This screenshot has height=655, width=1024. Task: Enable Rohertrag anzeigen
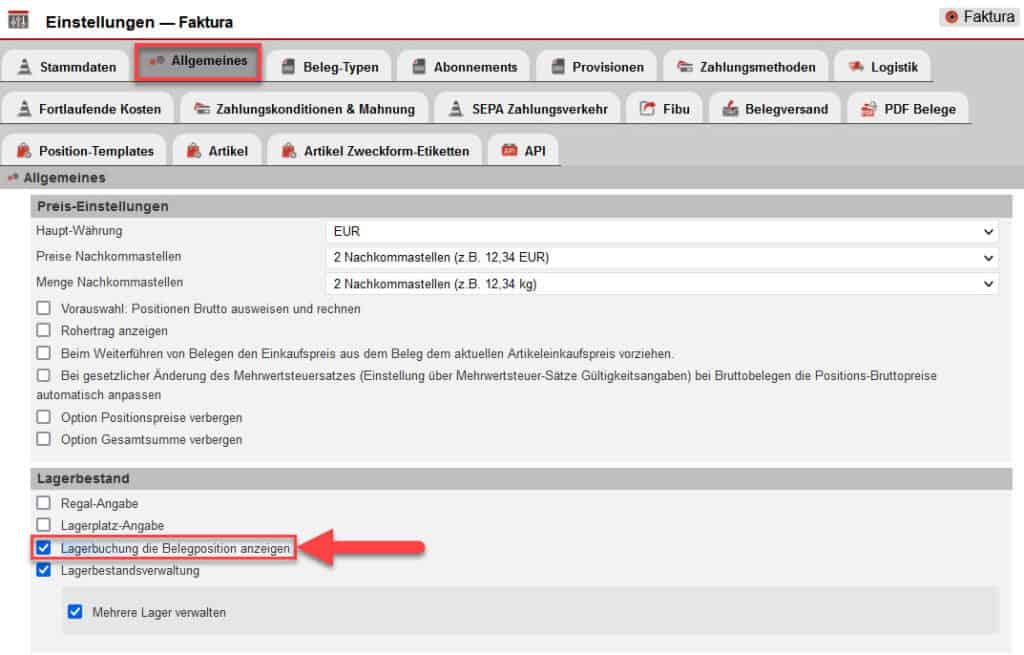(x=44, y=331)
